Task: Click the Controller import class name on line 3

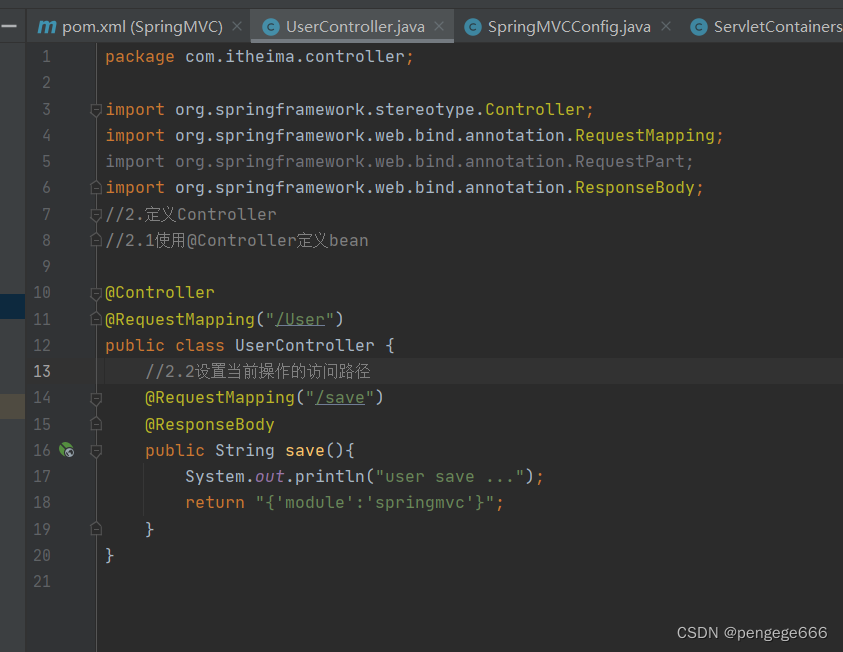Action: (535, 109)
